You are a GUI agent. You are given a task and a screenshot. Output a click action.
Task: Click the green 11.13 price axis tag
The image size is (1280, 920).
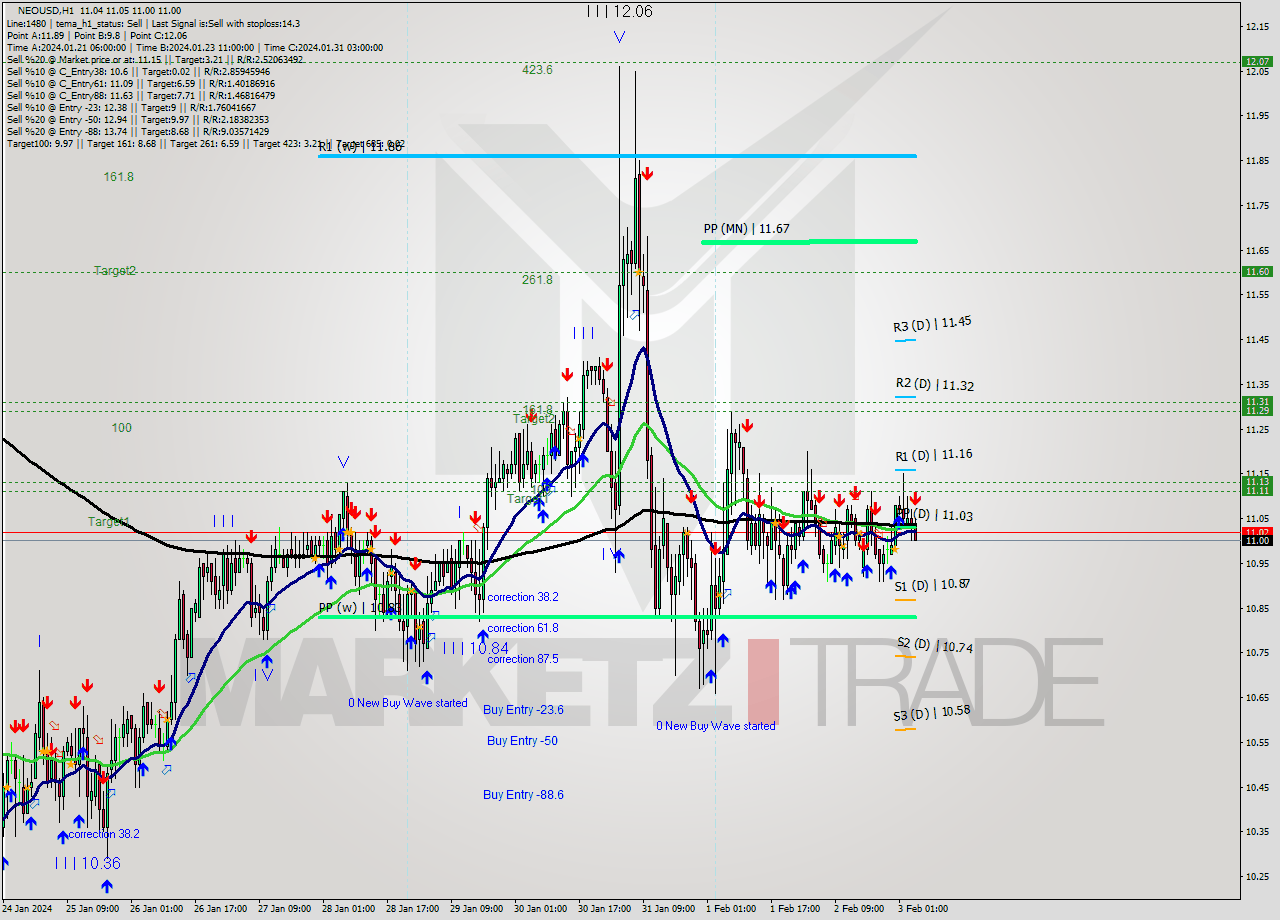[x=1257, y=482]
